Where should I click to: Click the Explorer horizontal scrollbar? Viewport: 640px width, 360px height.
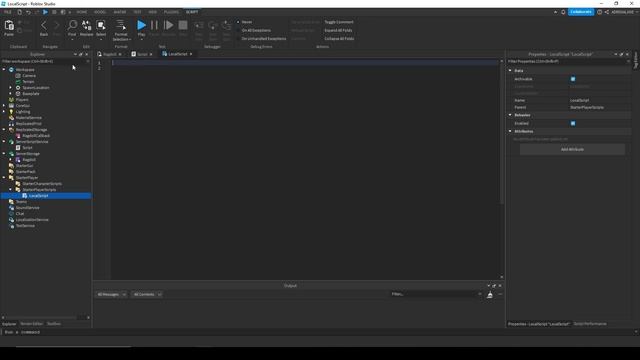[41, 318]
